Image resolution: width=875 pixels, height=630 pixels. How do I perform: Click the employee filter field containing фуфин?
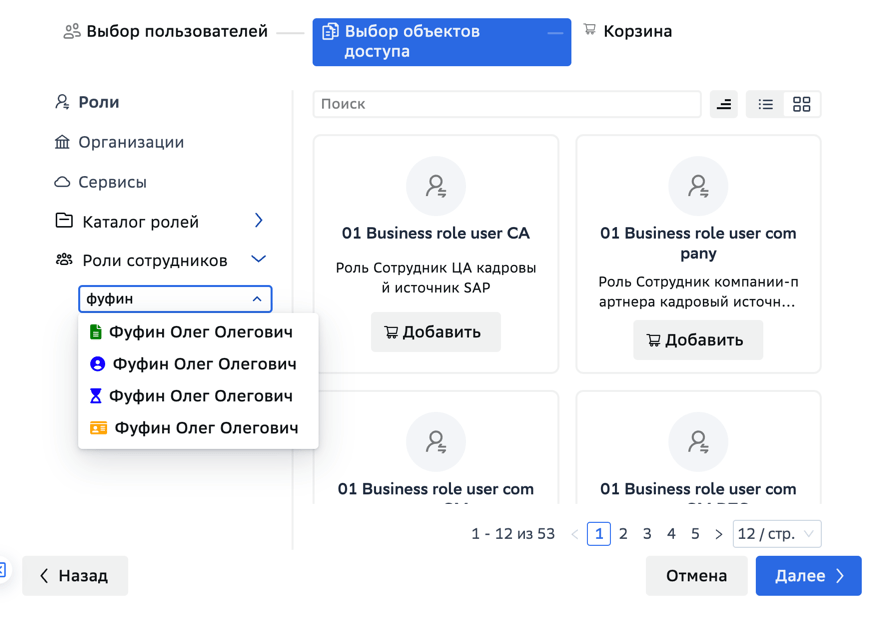click(x=175, y=299)
